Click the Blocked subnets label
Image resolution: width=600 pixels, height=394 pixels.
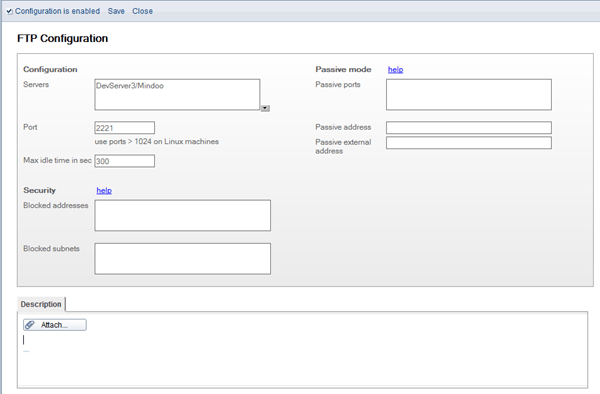coord(51,249)
